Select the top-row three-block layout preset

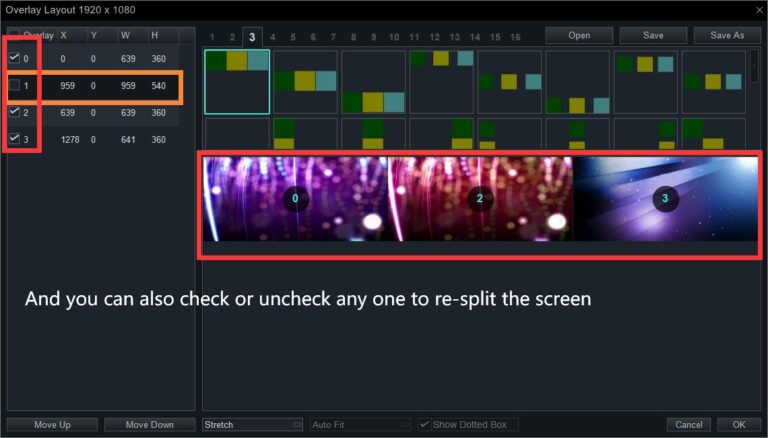coord(237,81)
